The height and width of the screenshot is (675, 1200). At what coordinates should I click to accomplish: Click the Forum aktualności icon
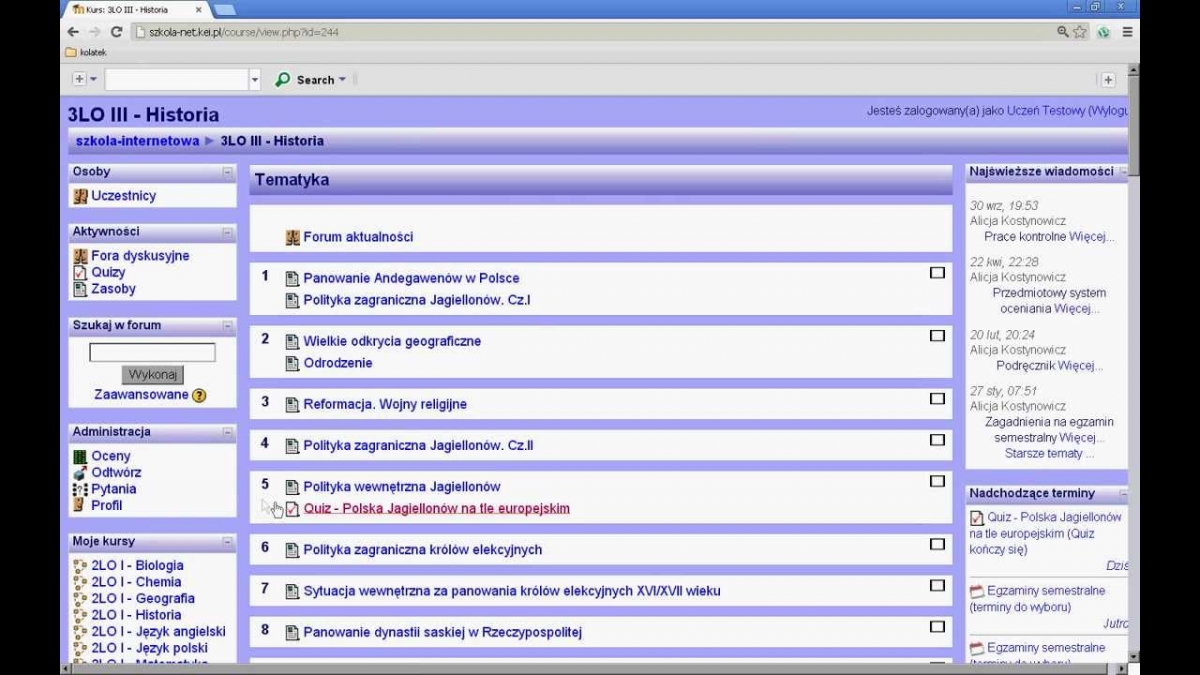pos(292,238)
